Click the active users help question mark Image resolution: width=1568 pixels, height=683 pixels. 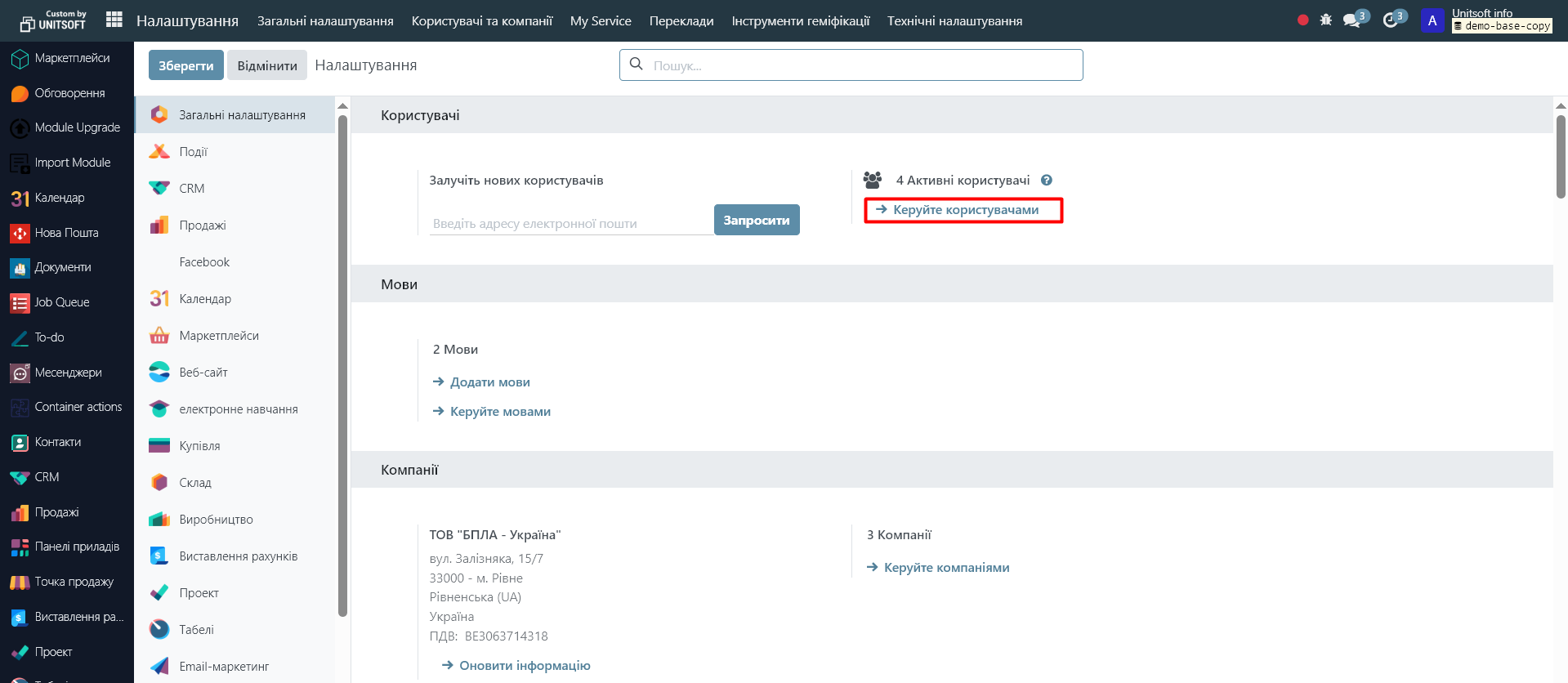1046,181
